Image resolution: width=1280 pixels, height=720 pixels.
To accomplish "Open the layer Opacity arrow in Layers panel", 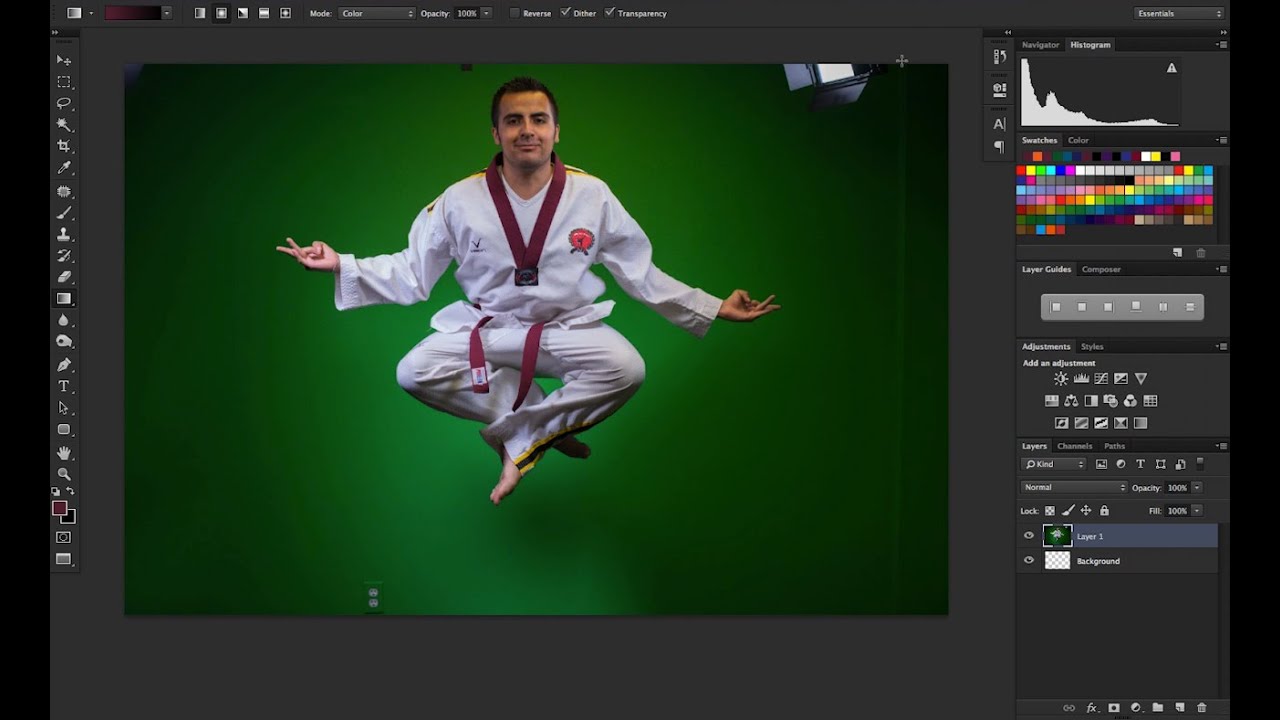I will click(x=1197, y=488).
